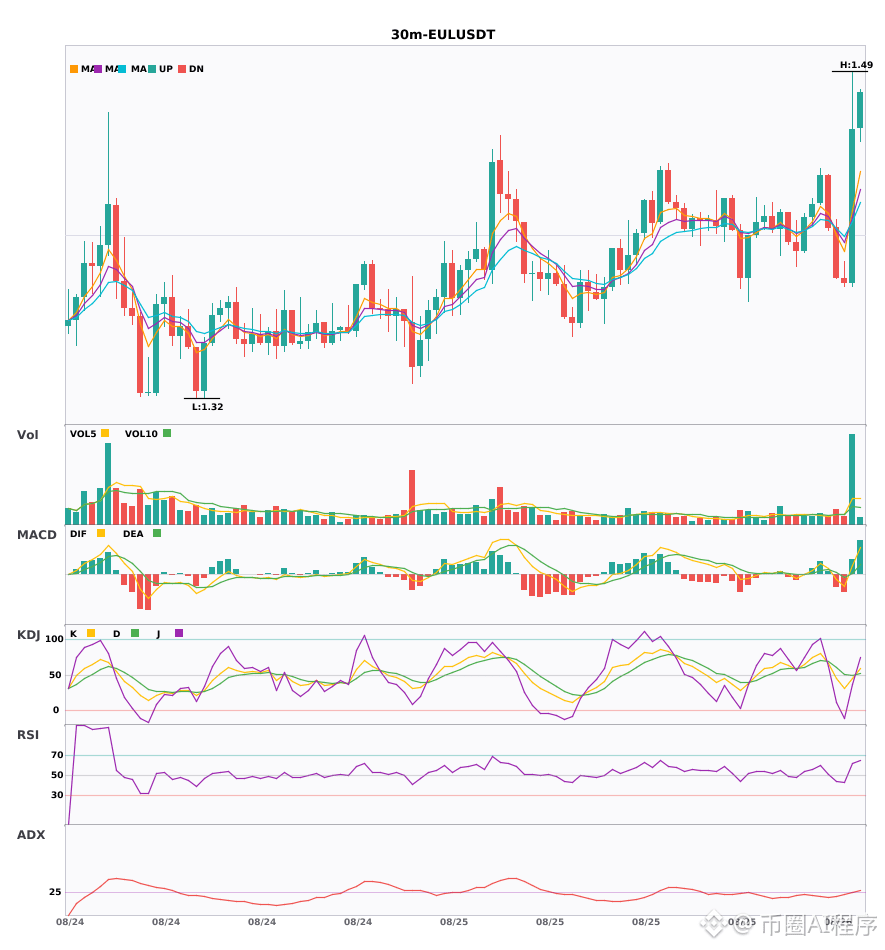The image size is (885, 950).
Task: Click the DIF legend text
Action: (78, 534)
